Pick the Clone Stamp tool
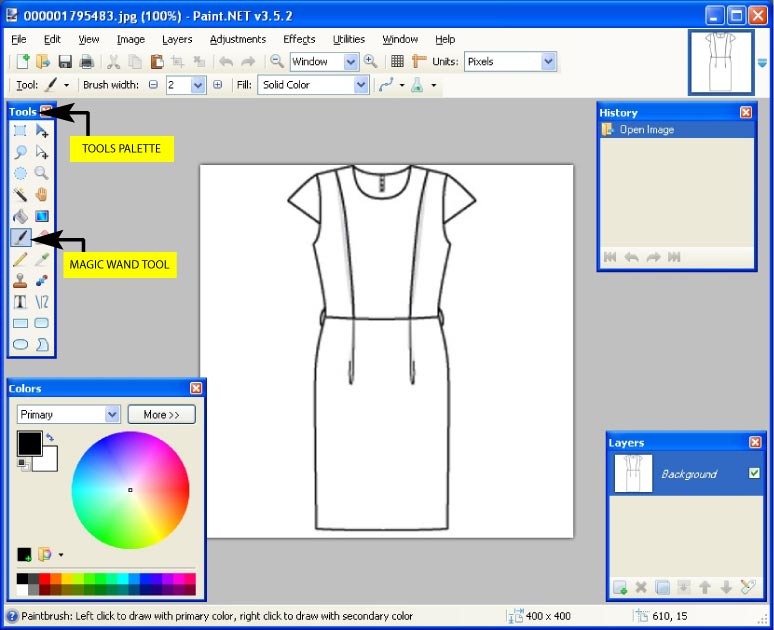This screenshot has height=630, width=774. pos(20,281)
